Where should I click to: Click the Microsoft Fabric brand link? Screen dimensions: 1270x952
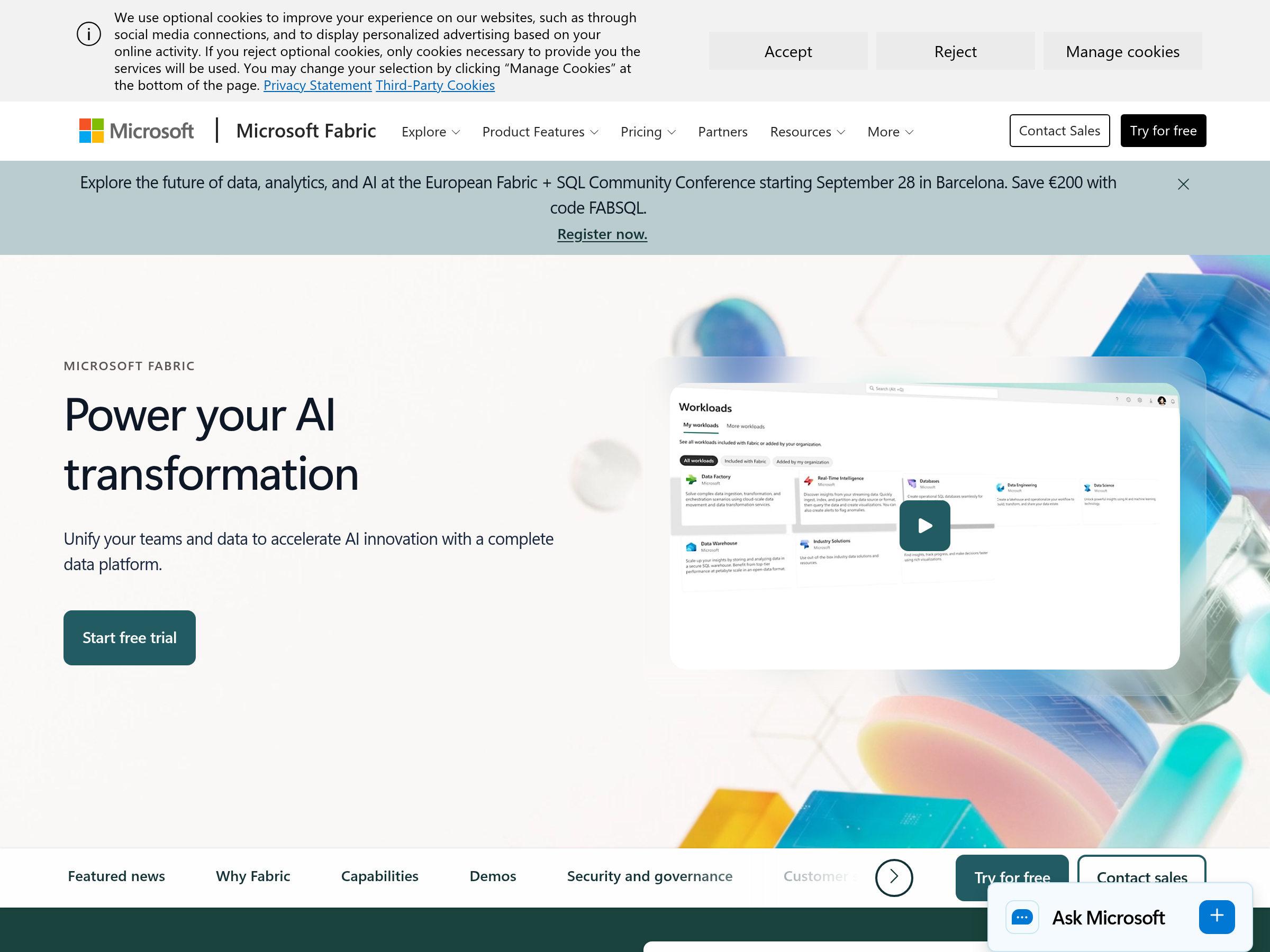pos(306,131)
